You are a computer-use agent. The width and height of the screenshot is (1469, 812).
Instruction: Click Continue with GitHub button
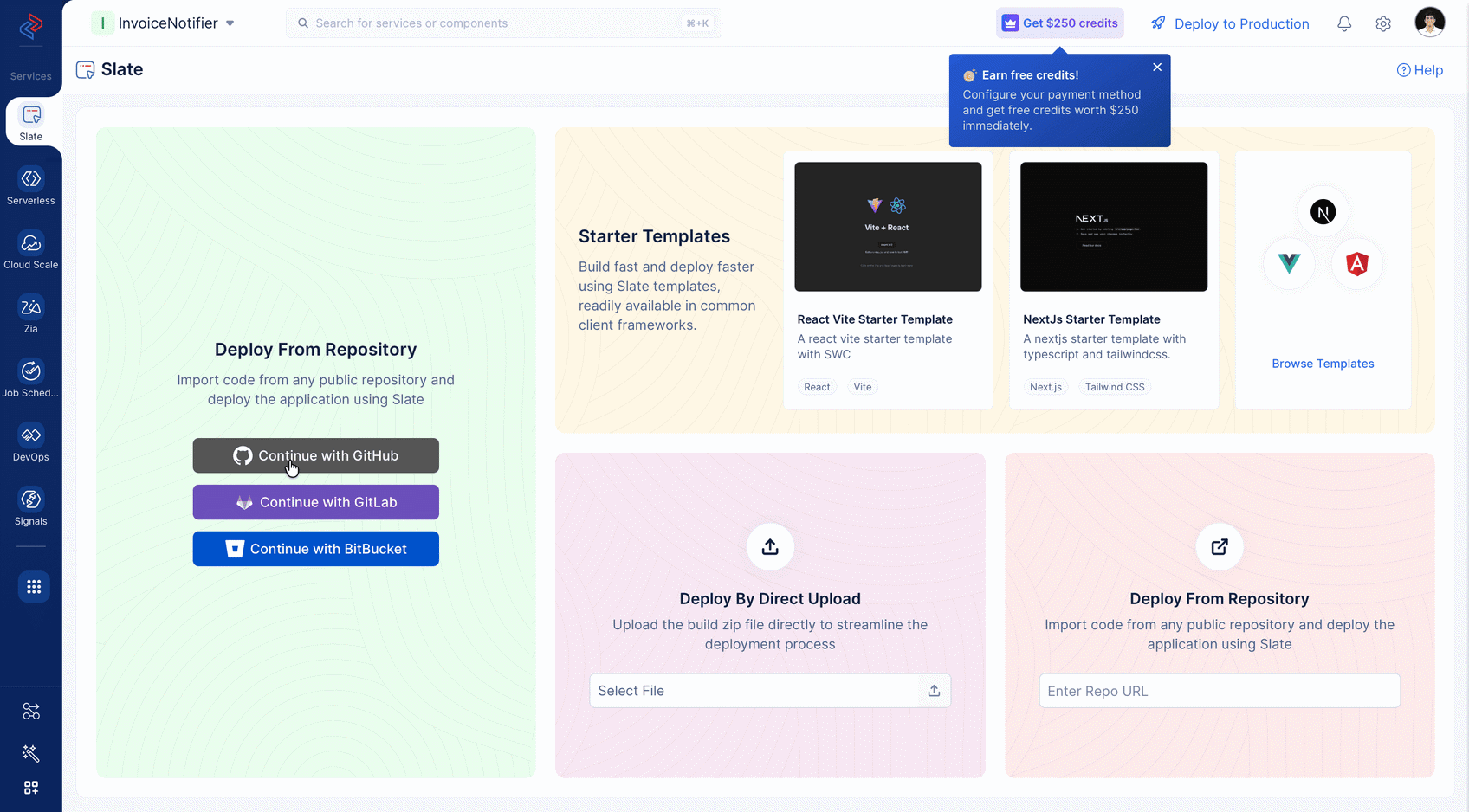click(x=316, y=455)
